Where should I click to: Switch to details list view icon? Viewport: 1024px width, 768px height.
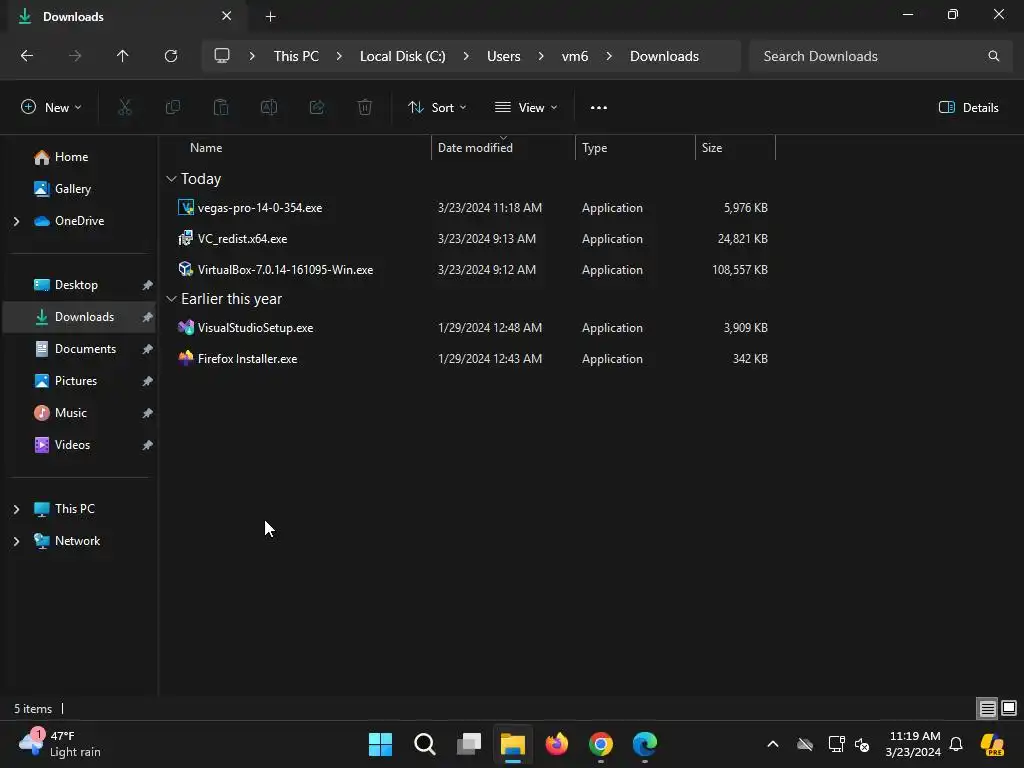[987, 708]
